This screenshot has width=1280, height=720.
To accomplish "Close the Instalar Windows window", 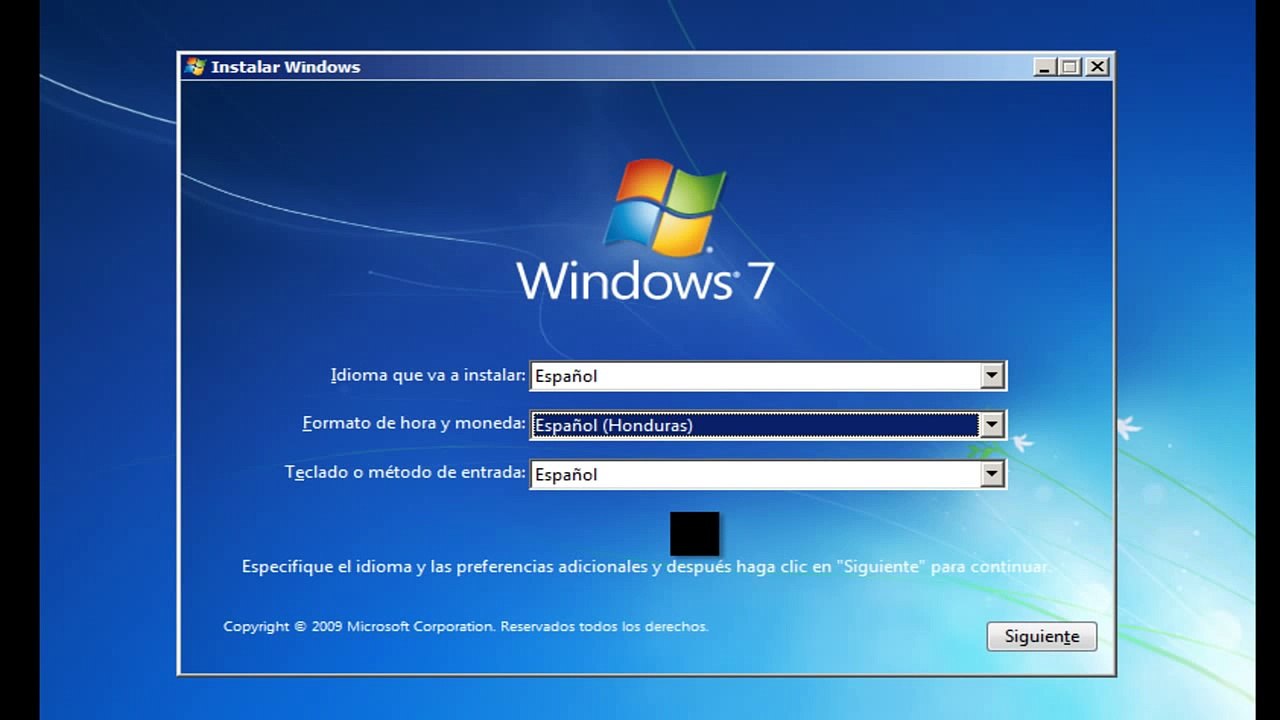I will 1097,67.
